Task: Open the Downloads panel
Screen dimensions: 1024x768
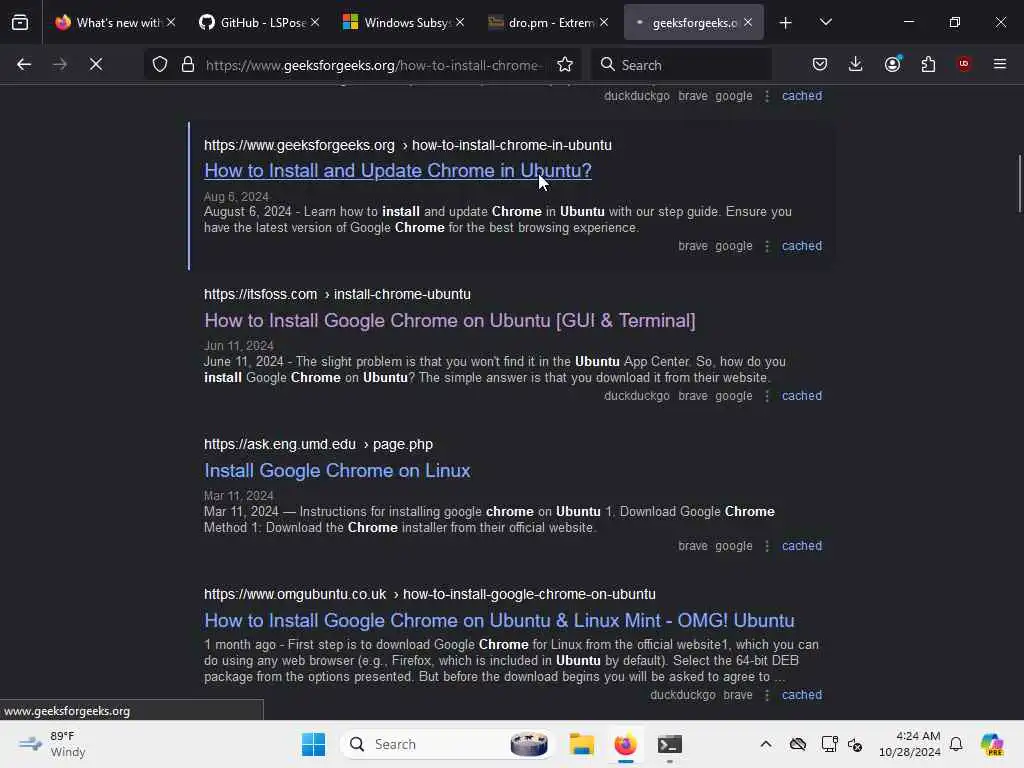Action: click(856, 64)
